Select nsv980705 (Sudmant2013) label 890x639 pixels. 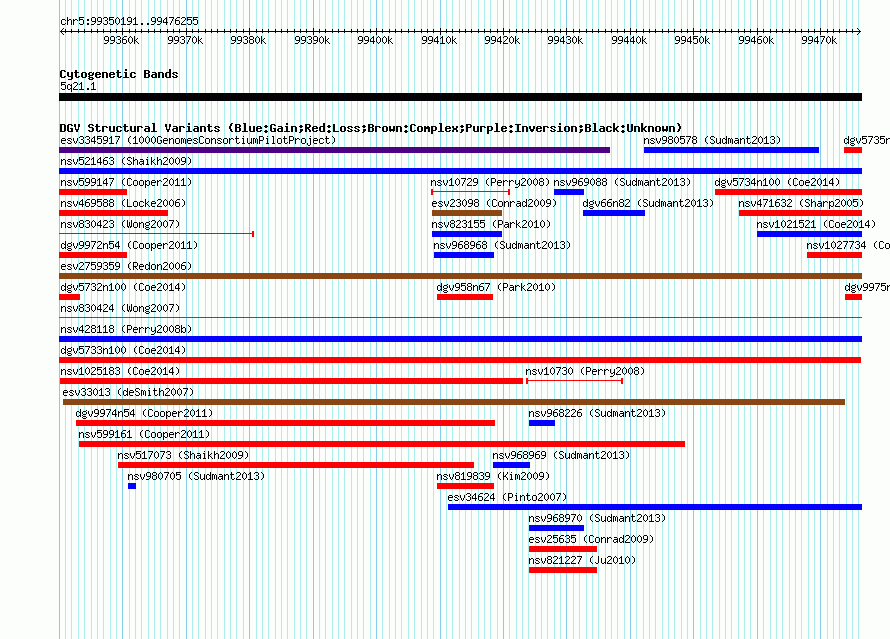[x=196, y=476]
